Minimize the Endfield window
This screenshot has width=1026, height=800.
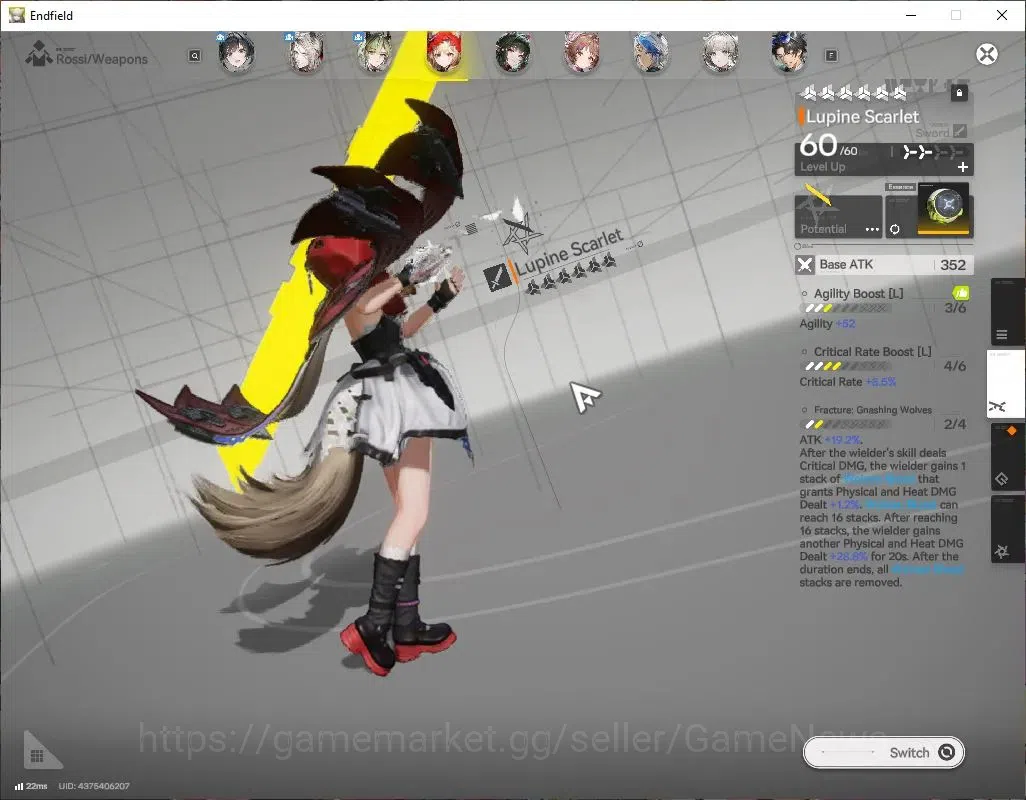pos(910,15)
